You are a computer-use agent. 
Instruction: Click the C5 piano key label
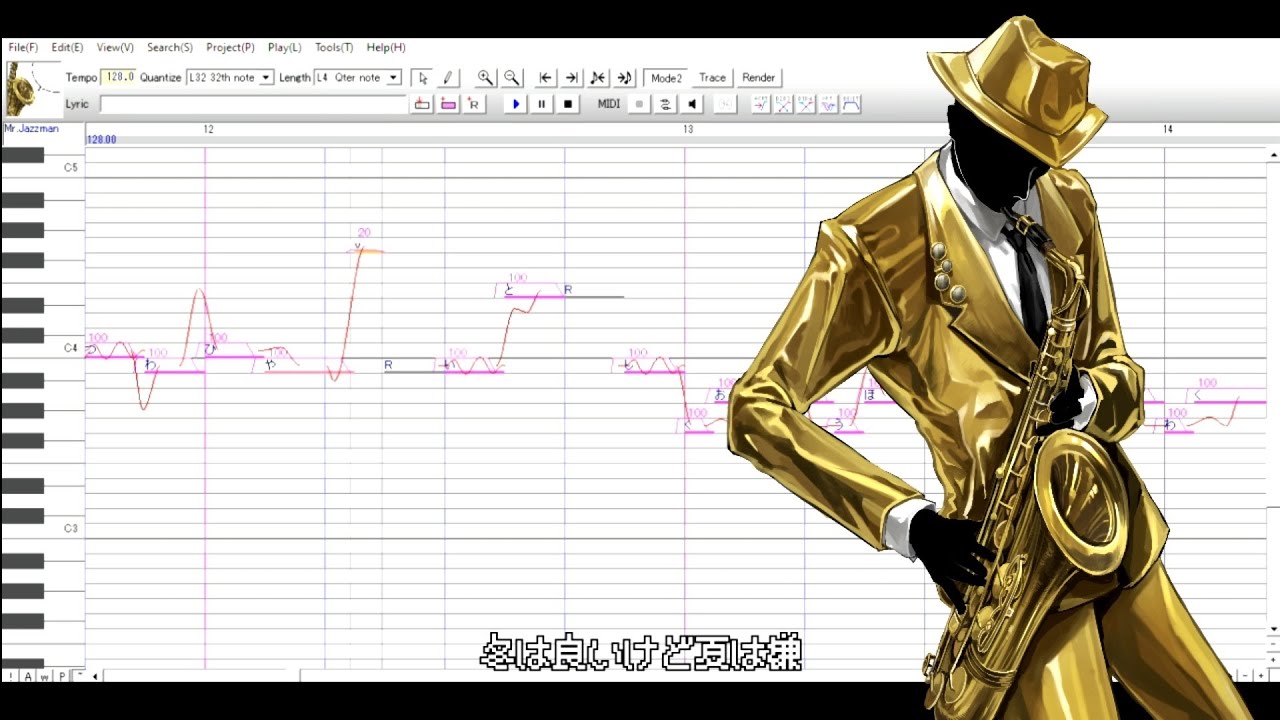coord(70,168)
